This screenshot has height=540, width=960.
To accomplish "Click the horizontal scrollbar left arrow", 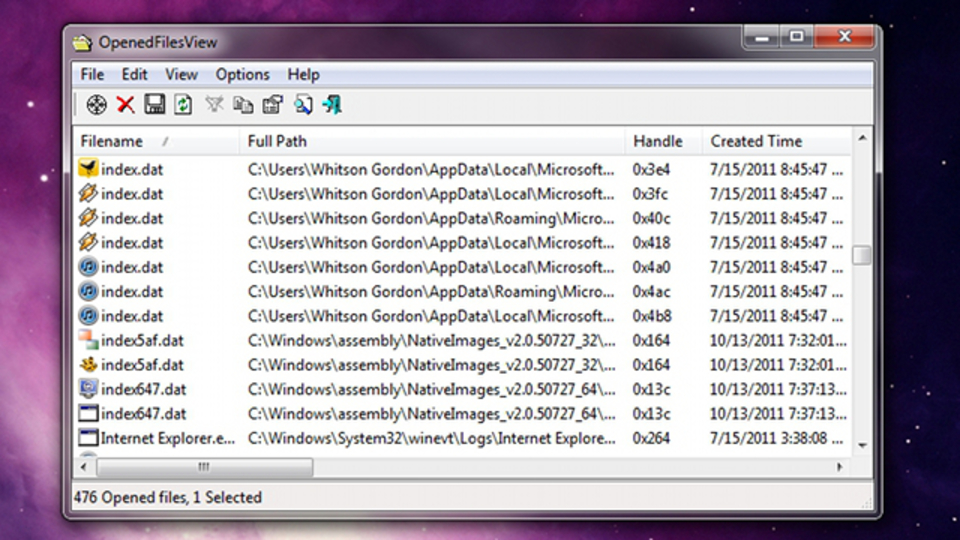I will (x=84, y=467).
